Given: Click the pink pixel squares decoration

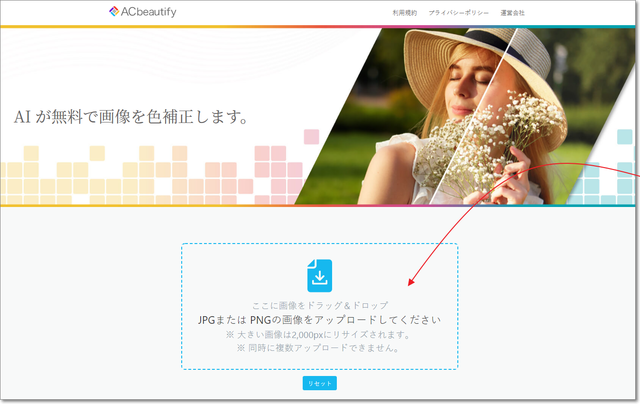Looking at the screenshot, I should (275, 165).
